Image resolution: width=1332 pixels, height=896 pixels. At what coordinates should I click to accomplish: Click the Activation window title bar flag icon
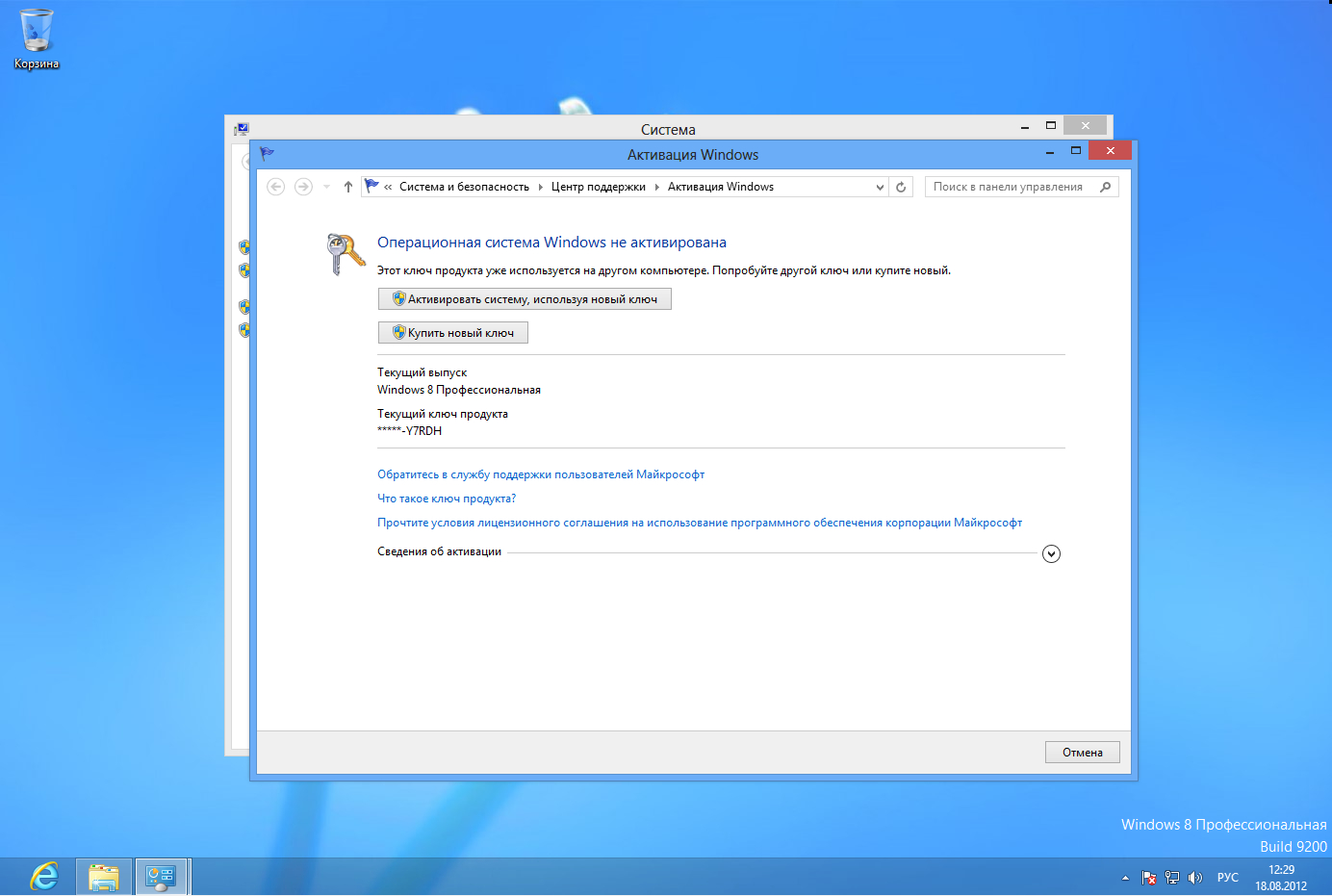click(267, 153)
